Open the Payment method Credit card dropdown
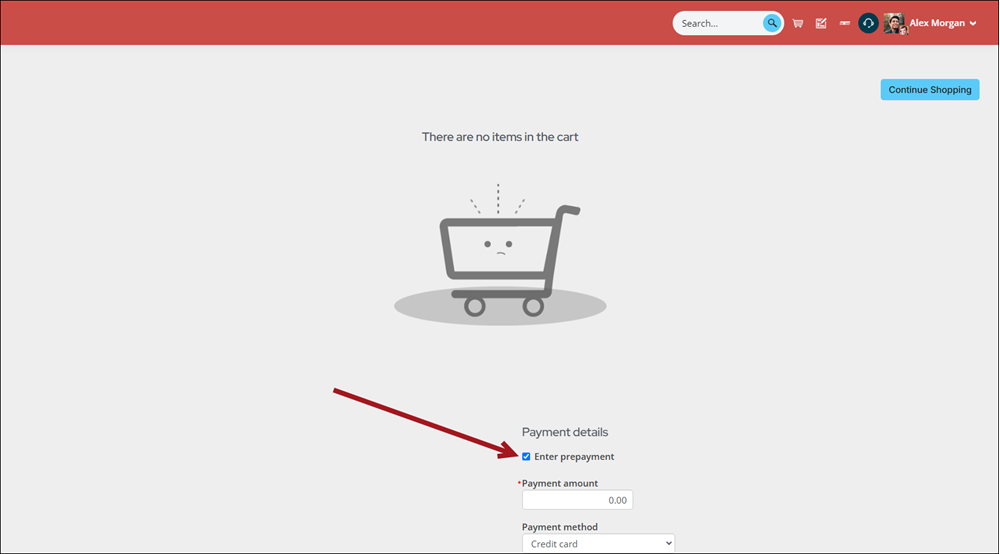Viewport: 1000px width, 554px height. 598,543
